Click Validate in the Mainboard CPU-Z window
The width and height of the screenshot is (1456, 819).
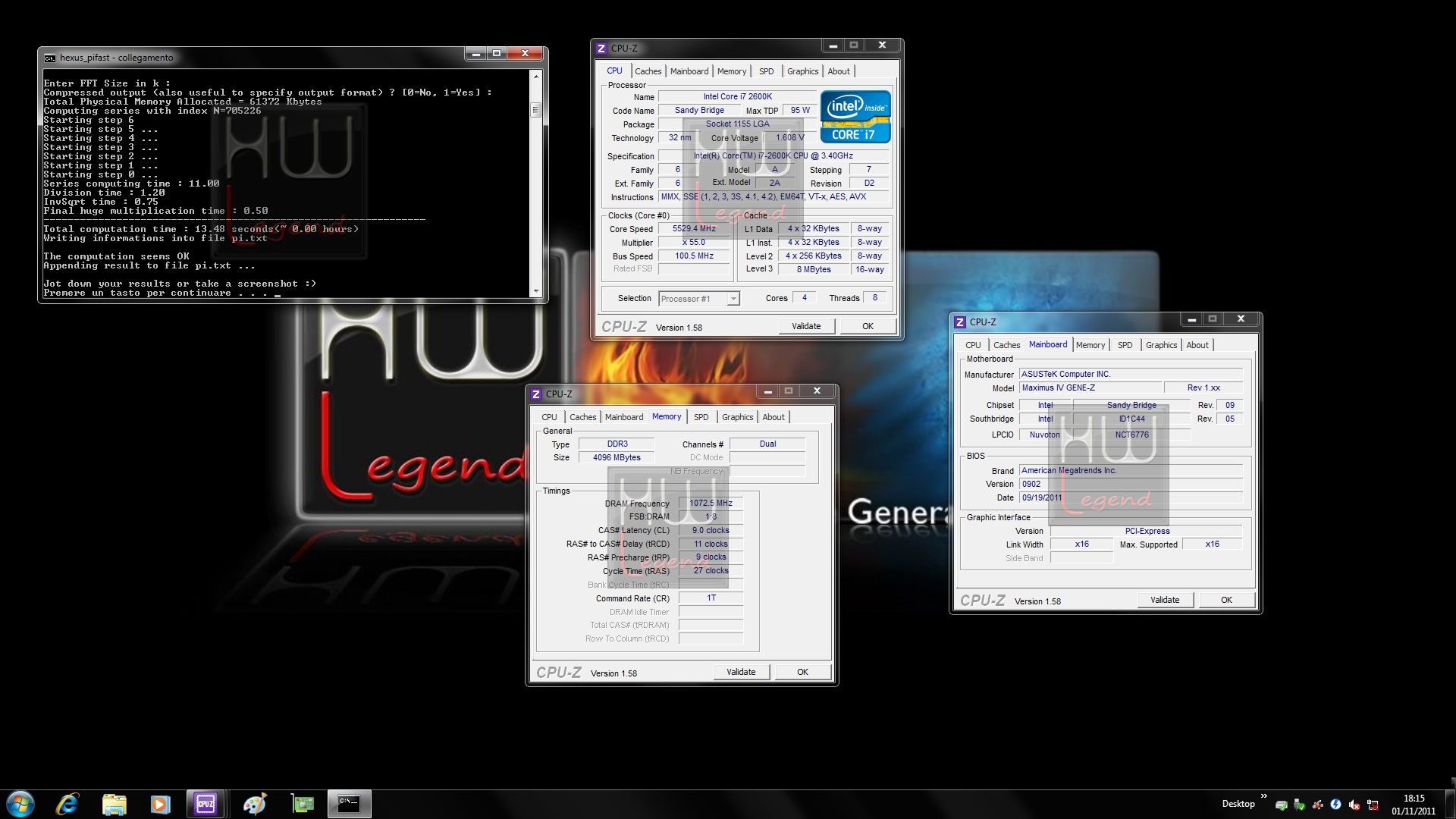tap(1165, 600)
